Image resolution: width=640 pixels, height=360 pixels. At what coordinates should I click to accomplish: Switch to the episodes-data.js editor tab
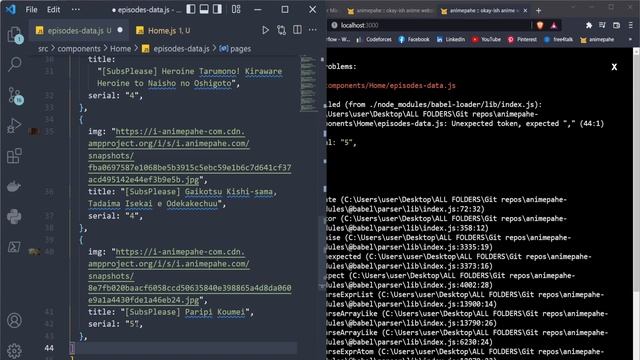pyautogui.click(x=79, y=31)
